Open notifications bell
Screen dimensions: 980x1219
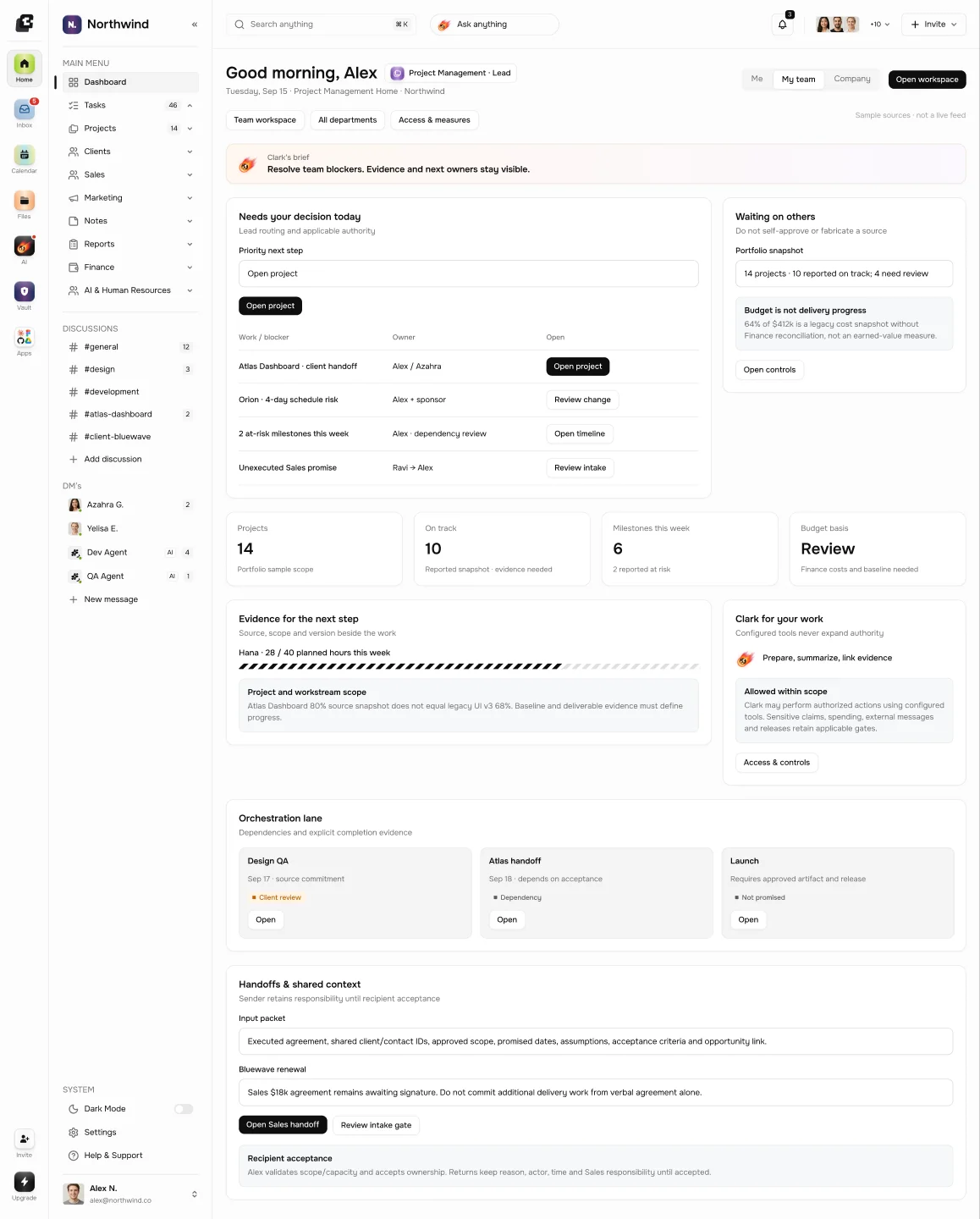coord(783,25)
